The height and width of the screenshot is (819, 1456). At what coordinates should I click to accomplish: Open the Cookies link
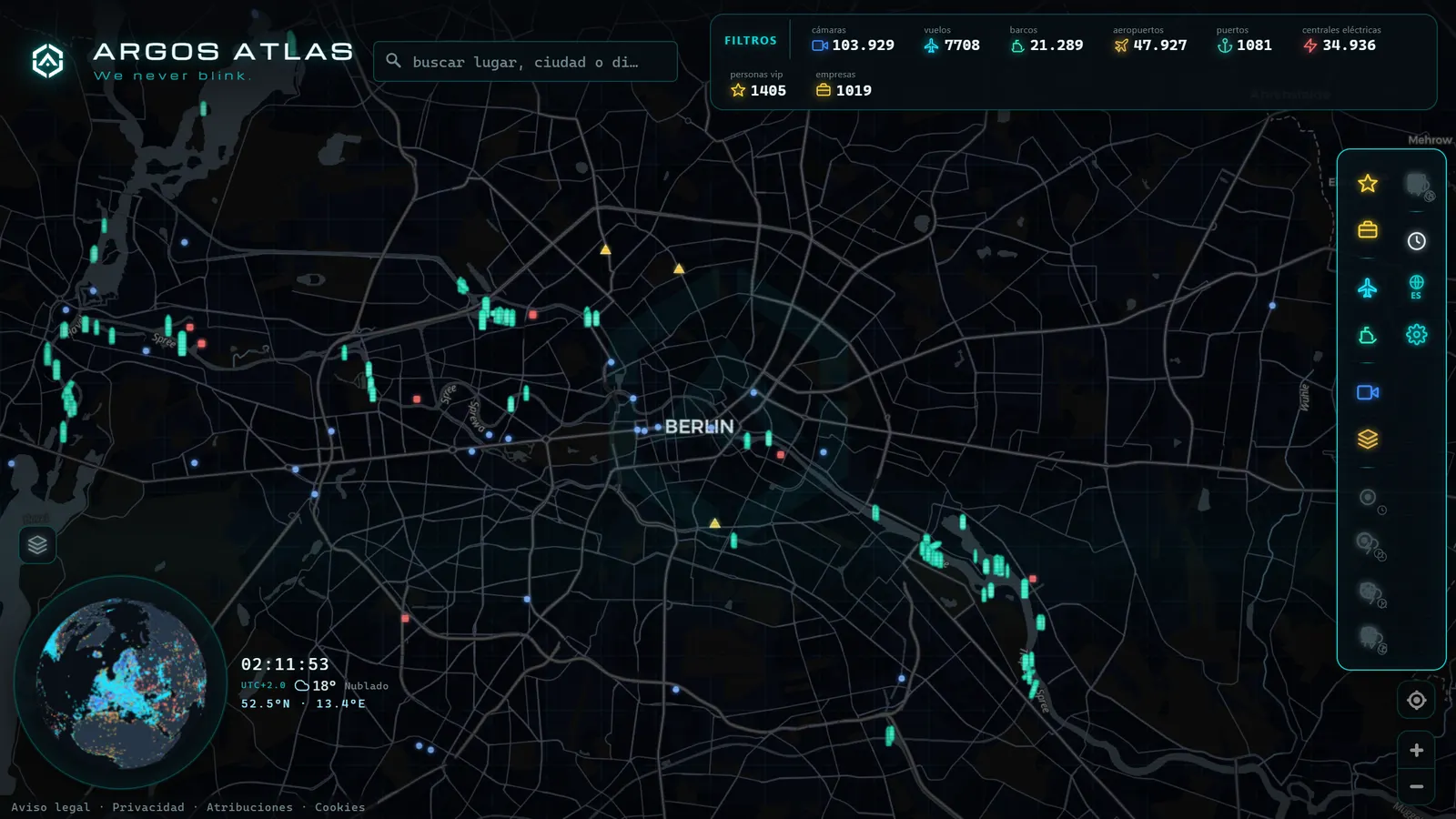tap(339, 807)
